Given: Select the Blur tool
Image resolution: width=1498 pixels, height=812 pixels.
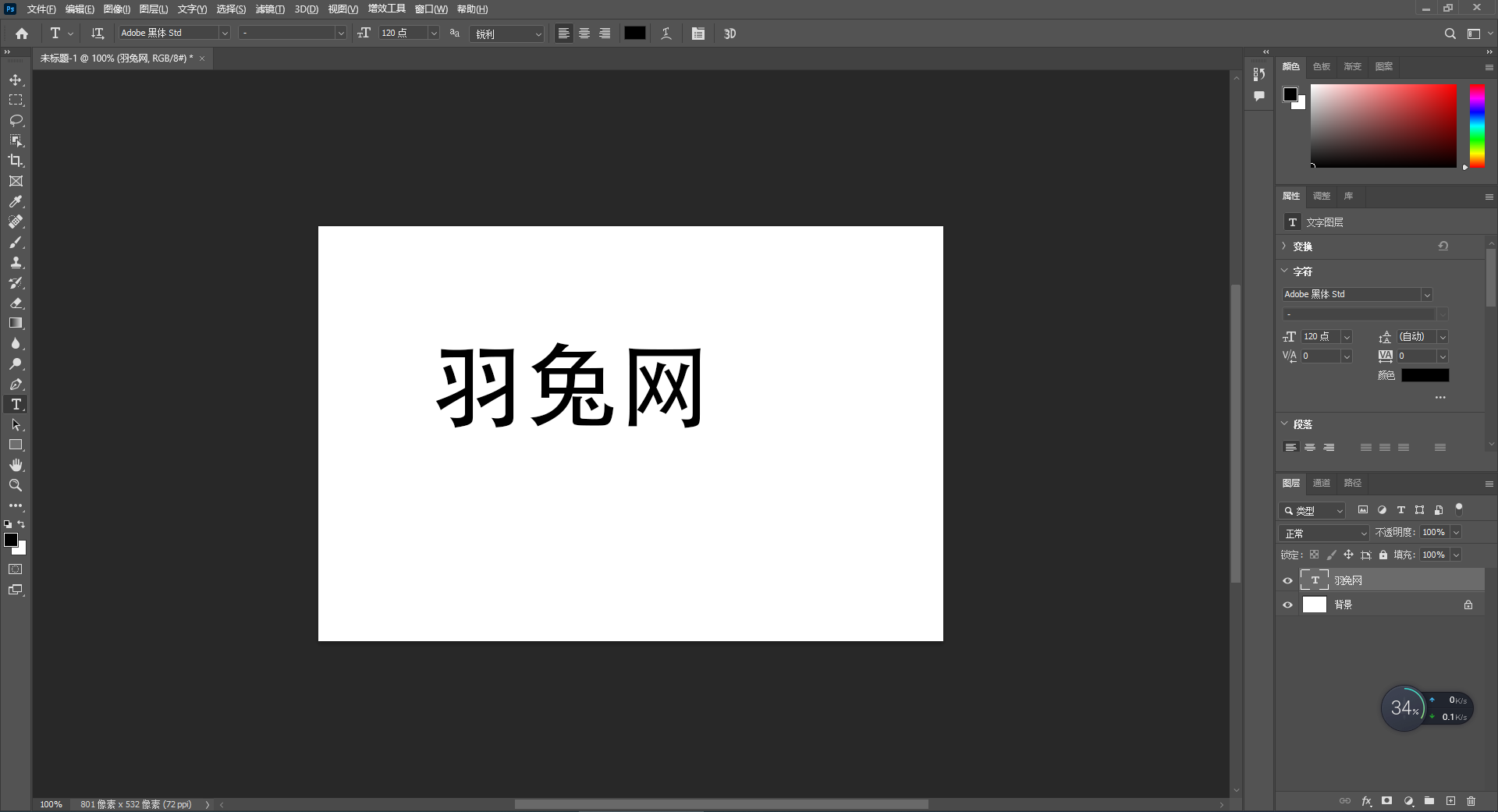Looking at the screenshot, I should (x=16, y=343).
